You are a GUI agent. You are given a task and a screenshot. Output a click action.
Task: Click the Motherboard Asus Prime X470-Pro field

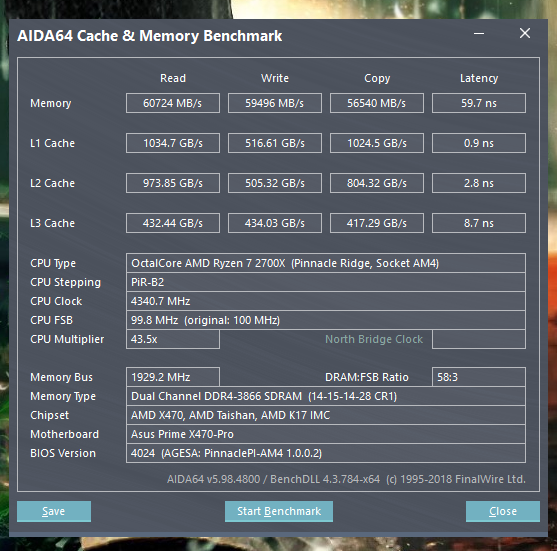[326, 434]
